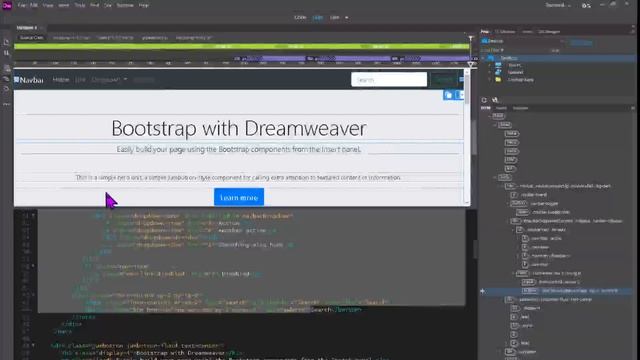640x360 pixels.
Task: Open the Edit menu
Action: point(34,5)
